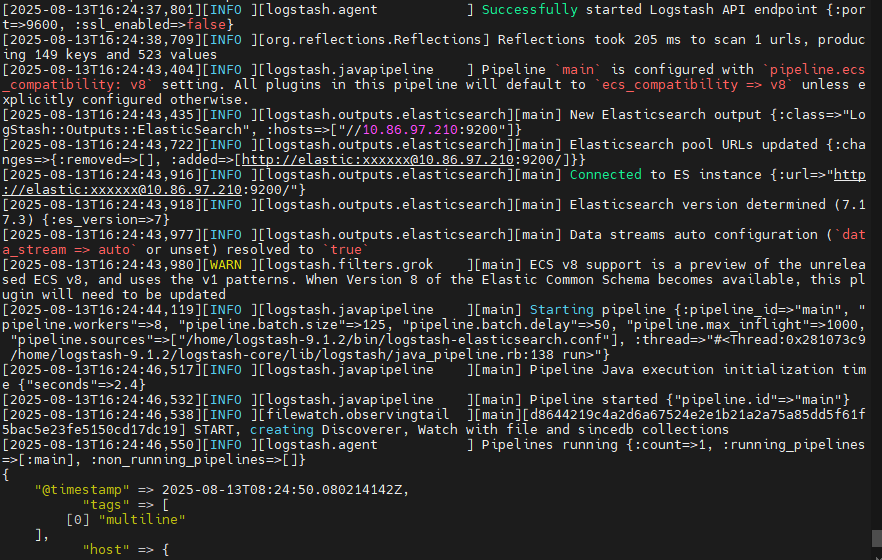Screen dimensions: 882x560
Task: Click the "tags" key in the output
Action: click(106, 504)
